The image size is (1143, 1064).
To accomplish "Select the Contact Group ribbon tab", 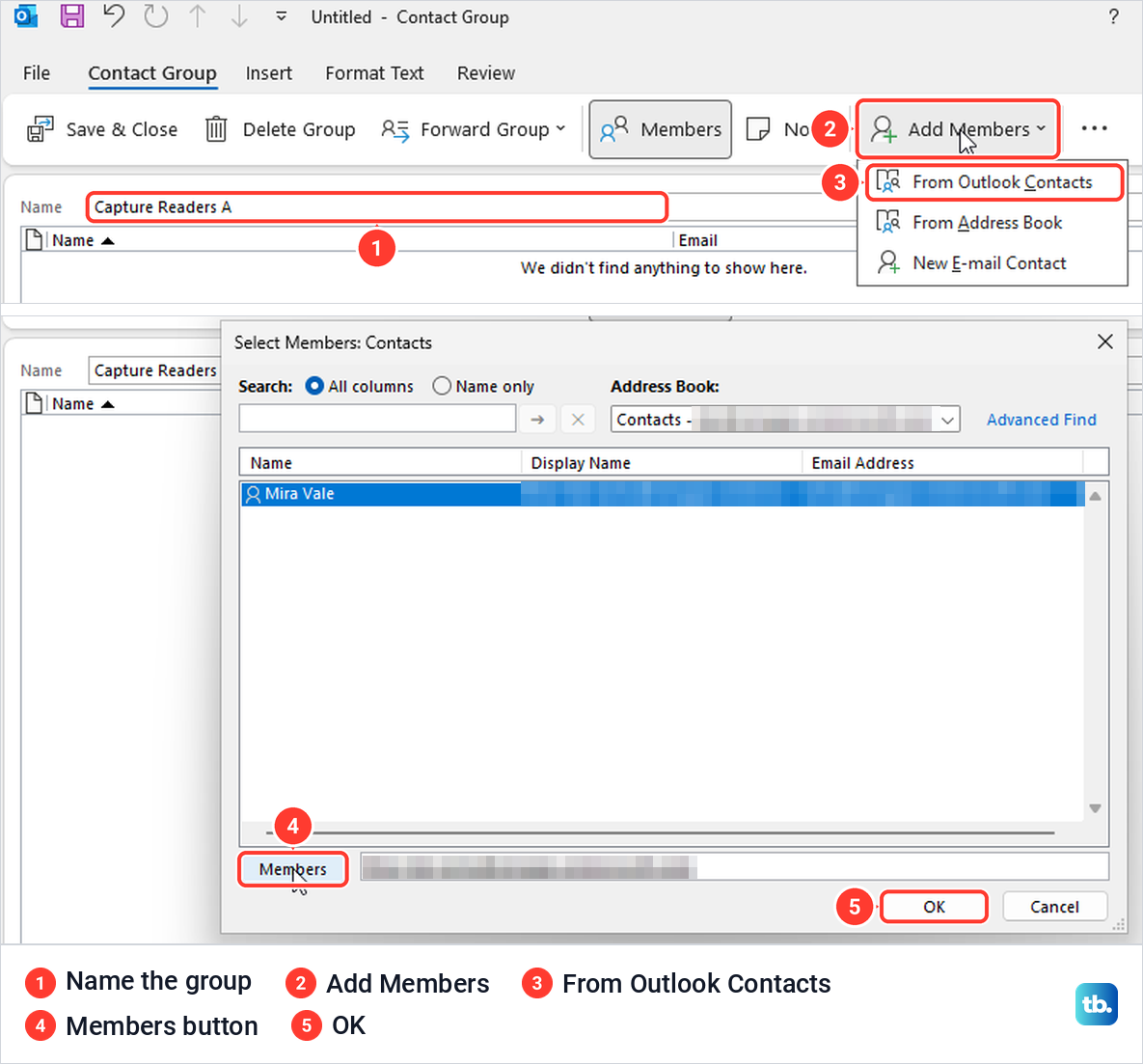I will pos(152,73).
